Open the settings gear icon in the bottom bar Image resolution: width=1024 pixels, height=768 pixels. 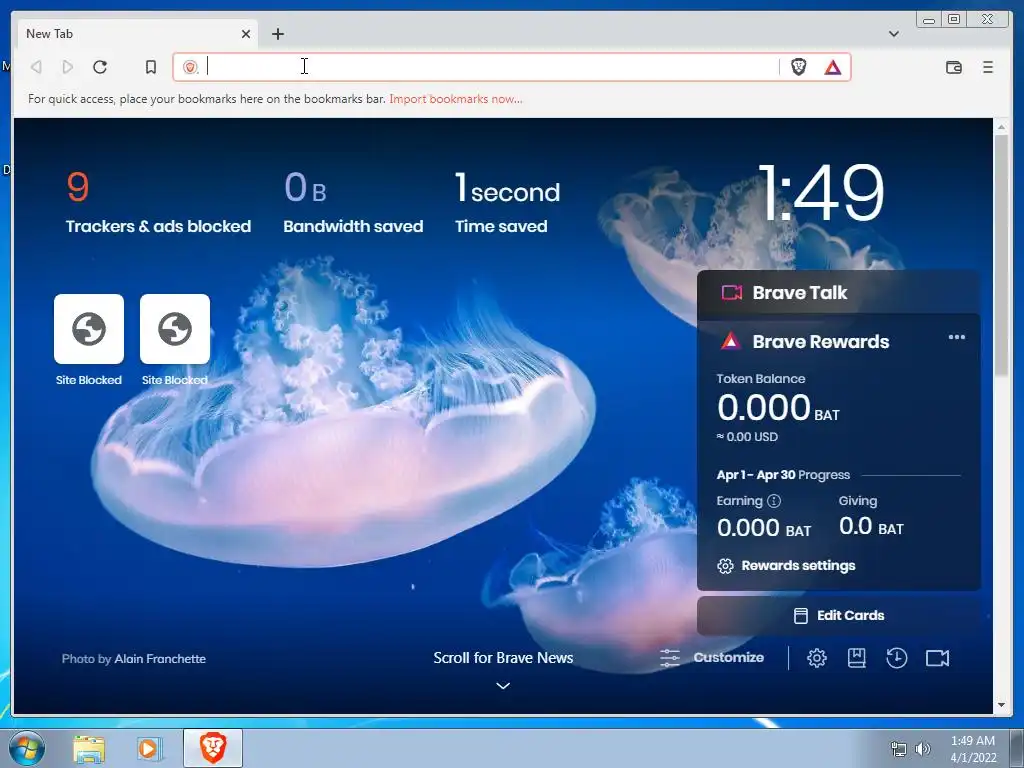tap(817, 658)
